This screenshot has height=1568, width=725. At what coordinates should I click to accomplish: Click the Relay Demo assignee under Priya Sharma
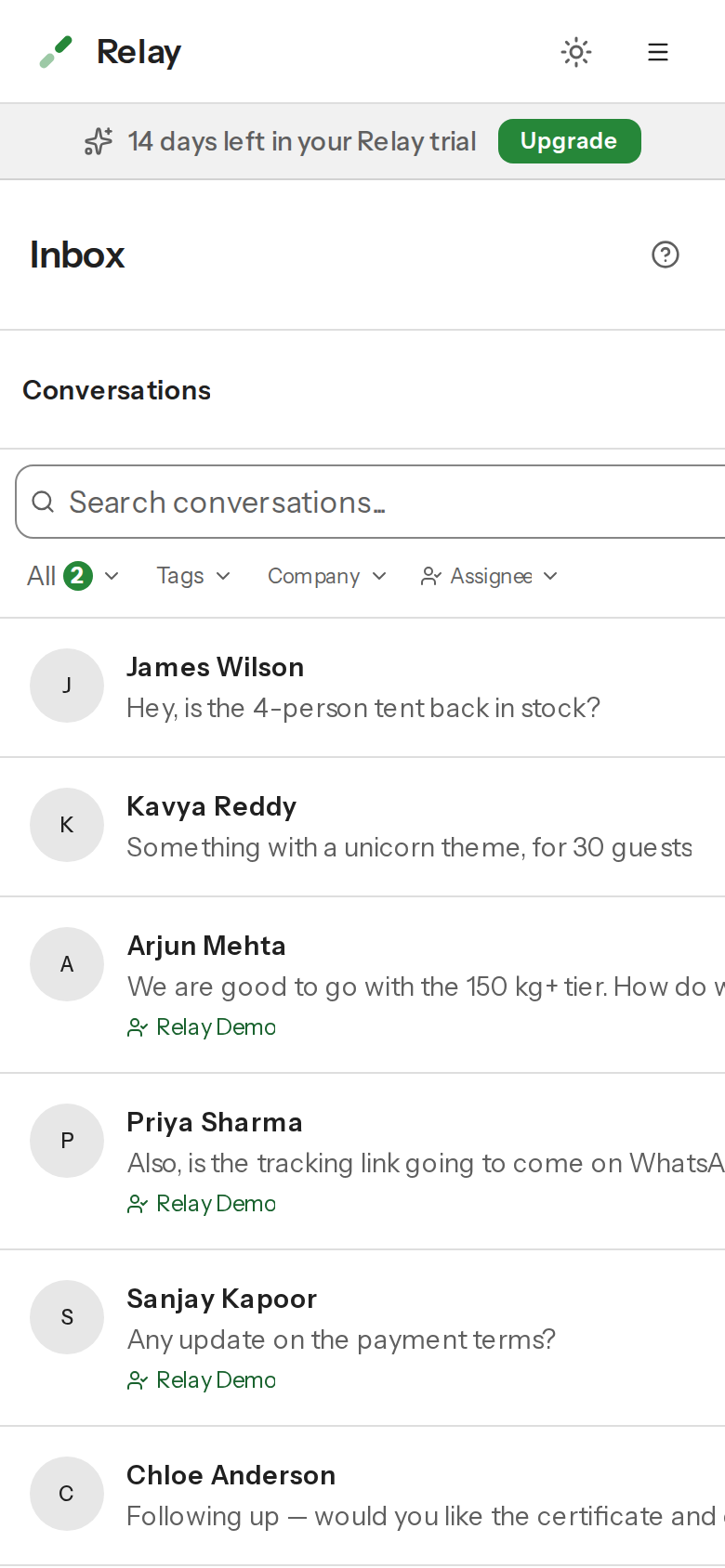tap(202, 1204)
